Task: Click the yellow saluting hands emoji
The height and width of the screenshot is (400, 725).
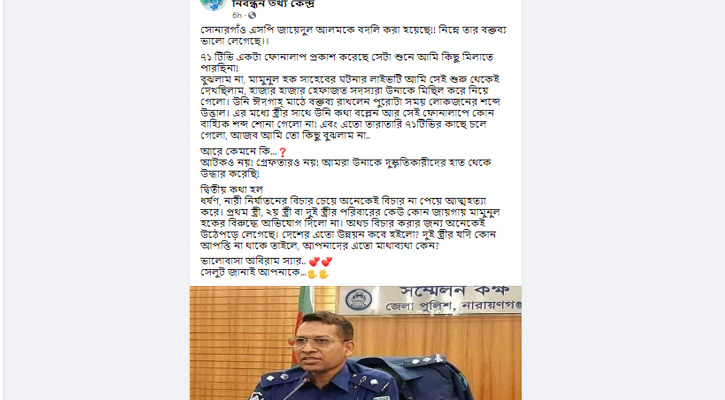Action: (x=318, y=274)
